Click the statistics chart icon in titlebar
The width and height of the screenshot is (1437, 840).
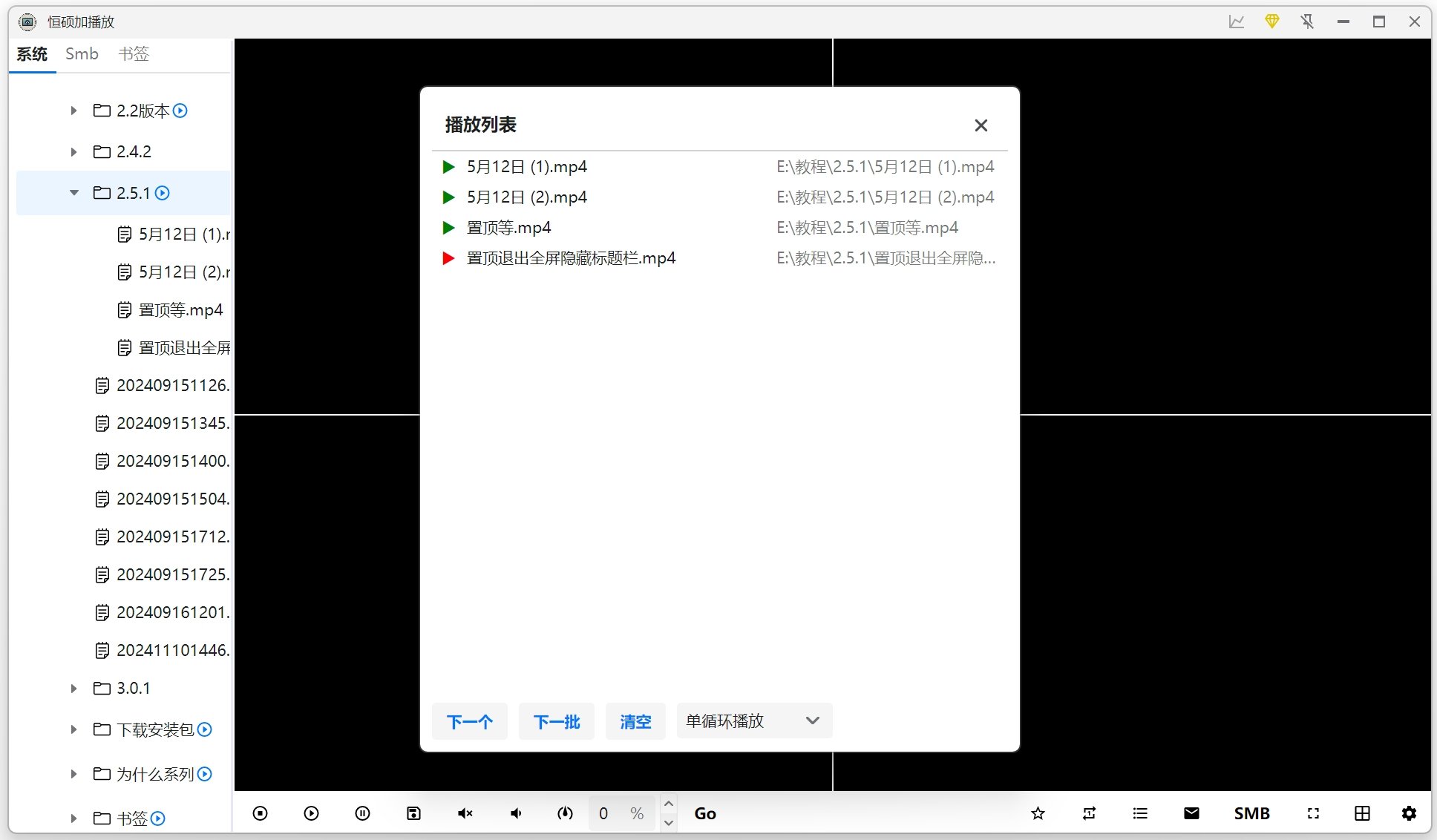point(1236,22)
